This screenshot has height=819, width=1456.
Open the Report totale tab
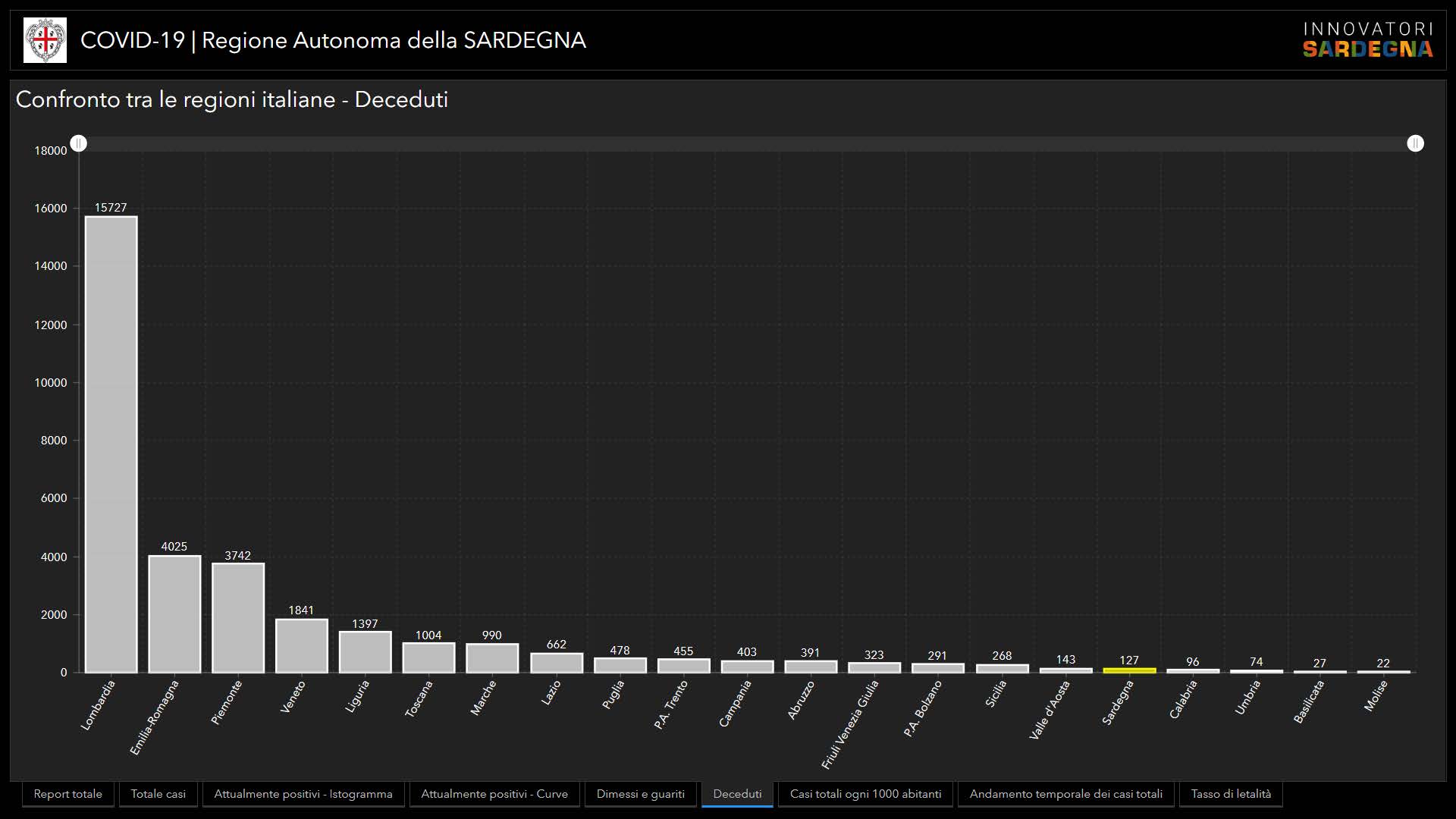(x=67, y=794)
